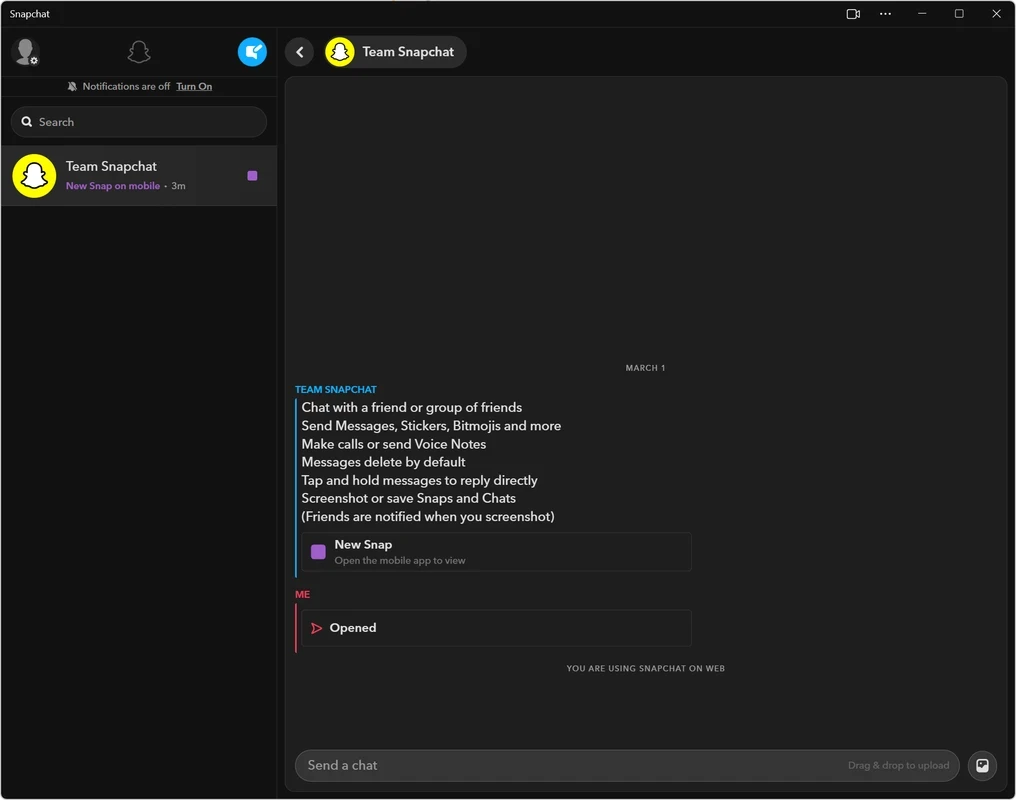This screenshot has width=1016, height=800.
Task: Click the red arrow Opened icon
Action: point(317,628)
